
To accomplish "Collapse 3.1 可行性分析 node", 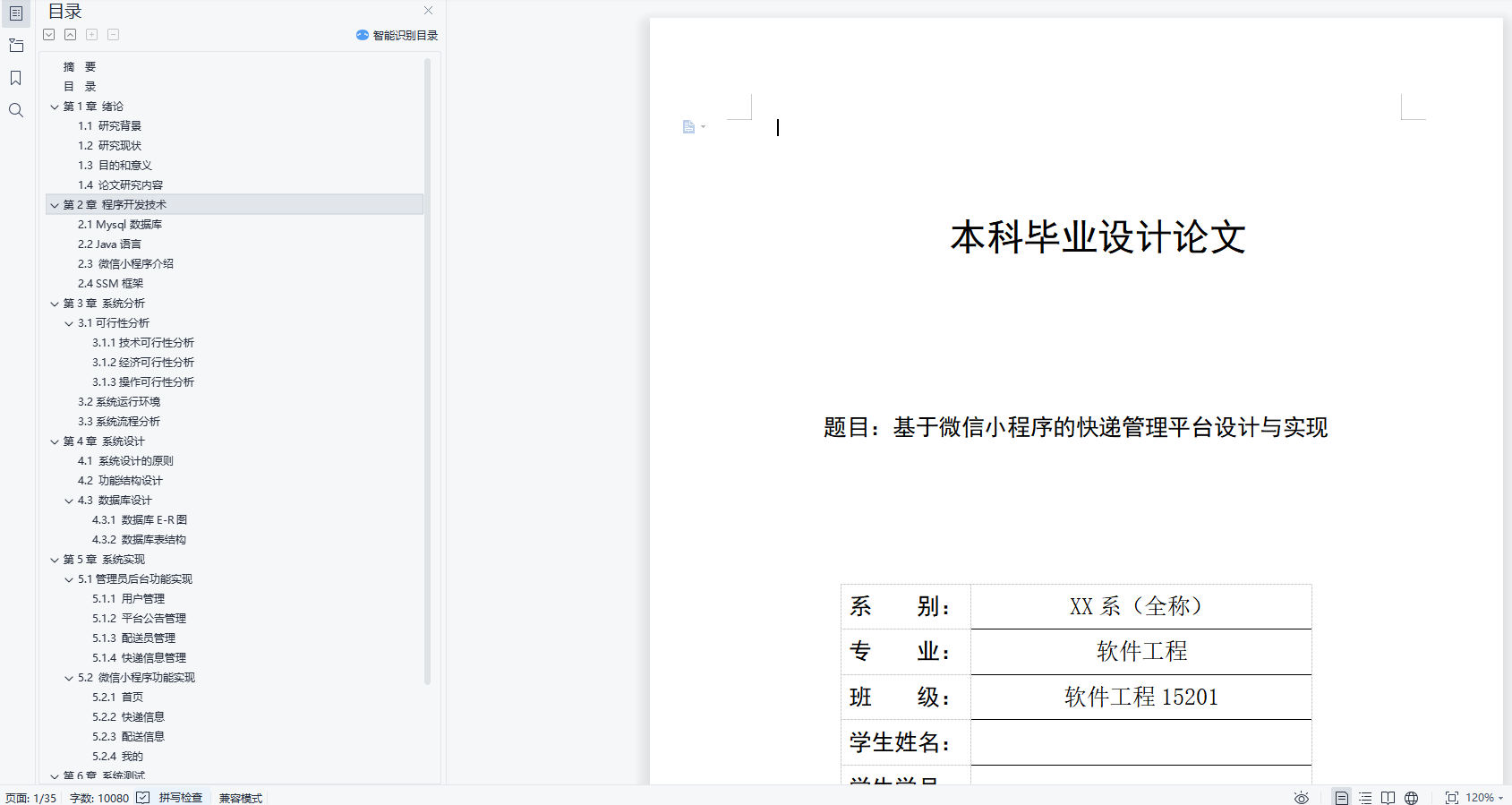I will coord(69,323).
